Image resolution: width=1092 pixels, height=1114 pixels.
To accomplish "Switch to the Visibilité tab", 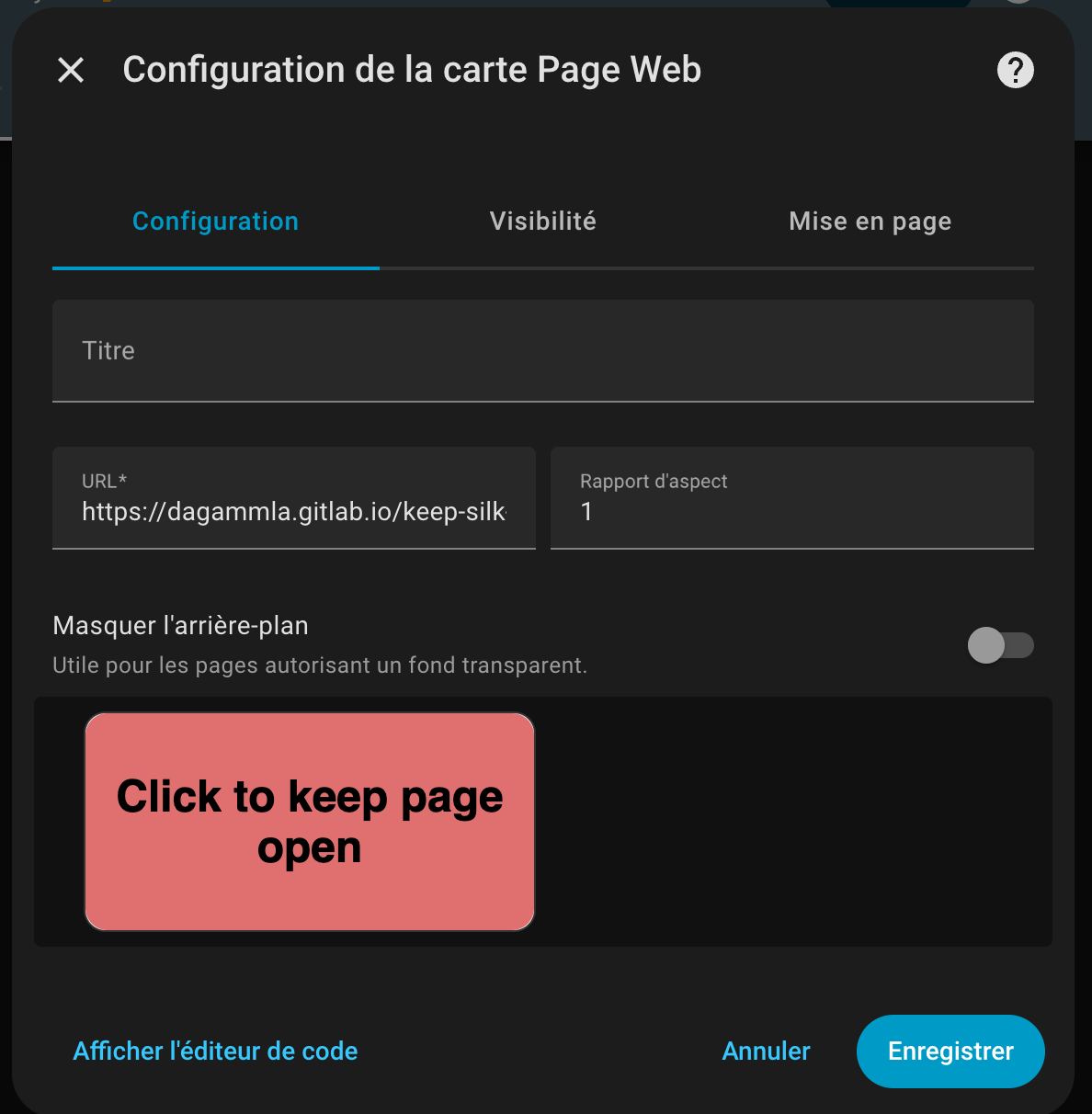I will [x=543, y=222].
